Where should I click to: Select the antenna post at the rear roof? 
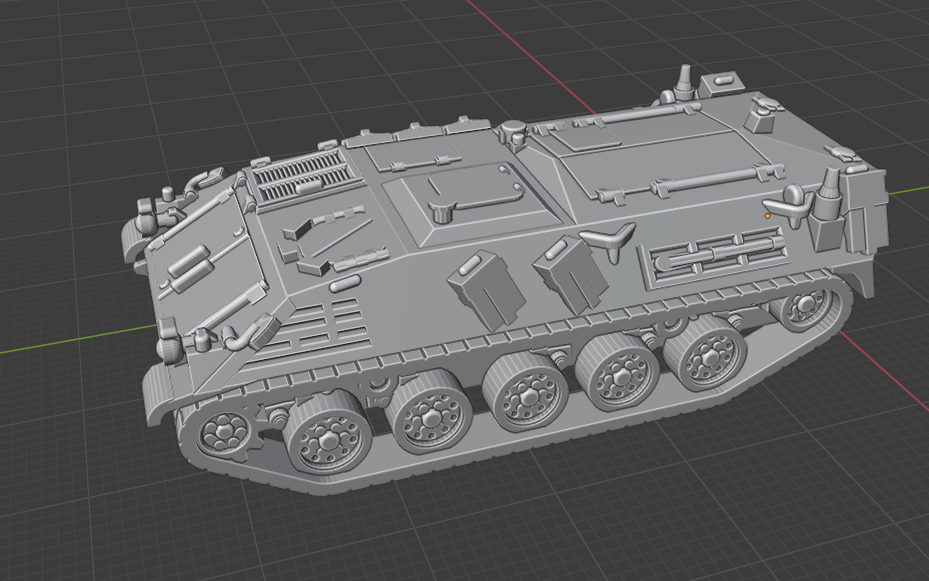point(683,81)
